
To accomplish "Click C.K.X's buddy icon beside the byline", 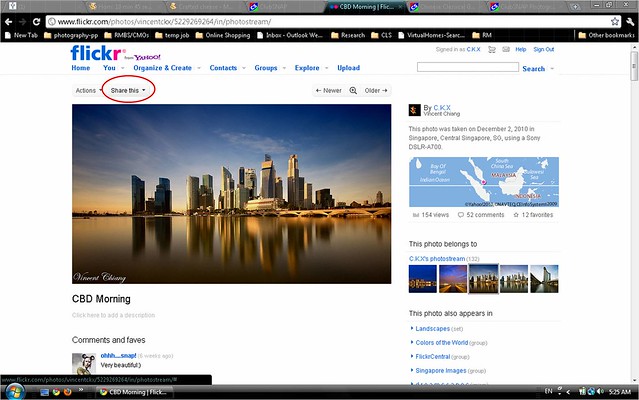I will (414, 110).
